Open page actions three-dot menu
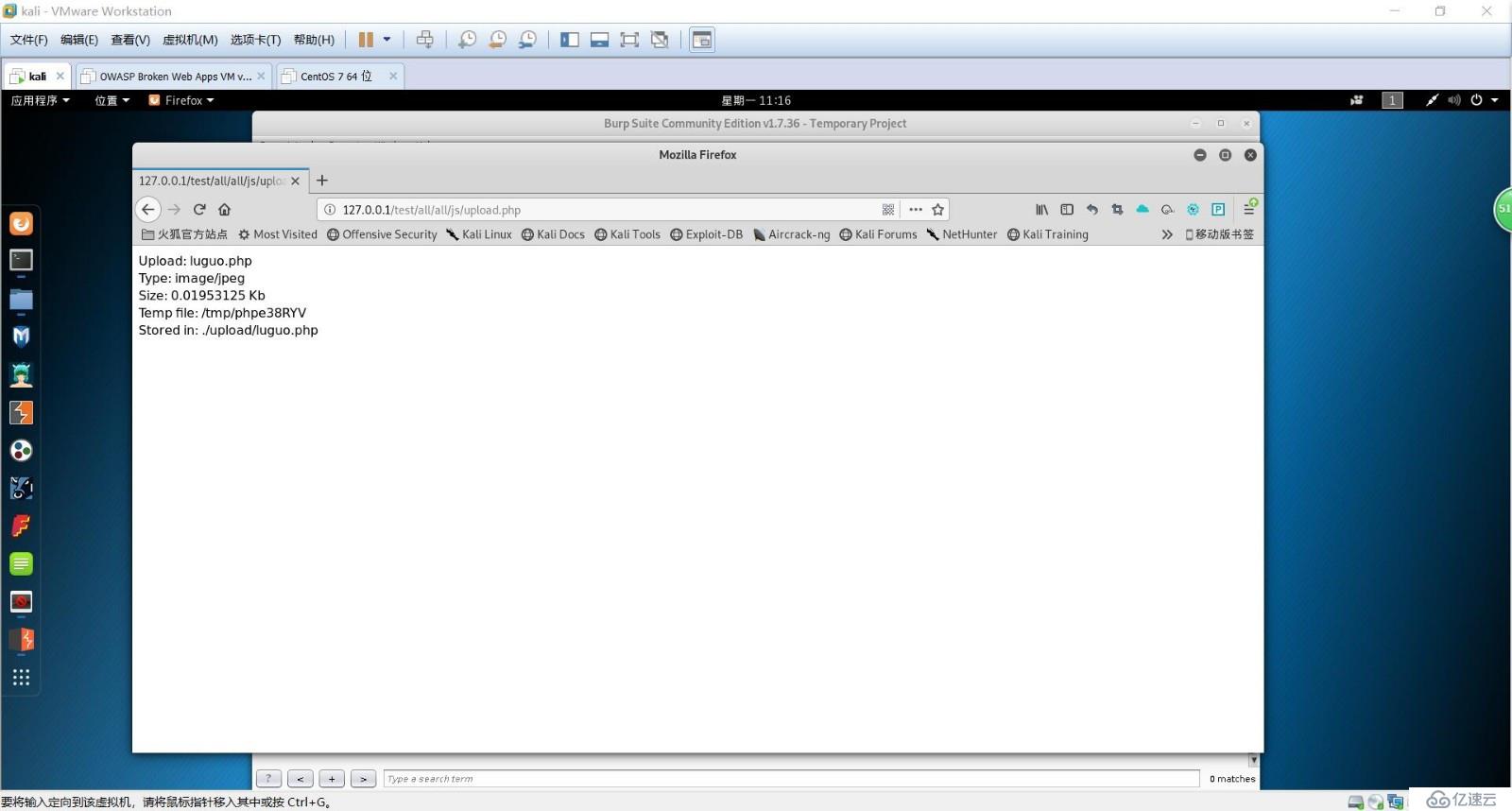The image size is (1512, 811). point(915,210)
